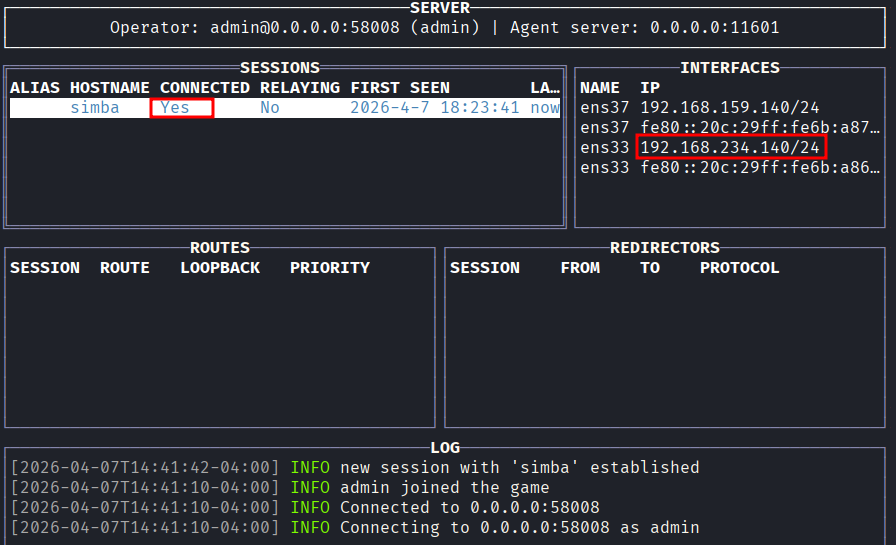This screenshot has height=545, width=896.
Task: Click the RELAYING column header
Action: point(300,88)
